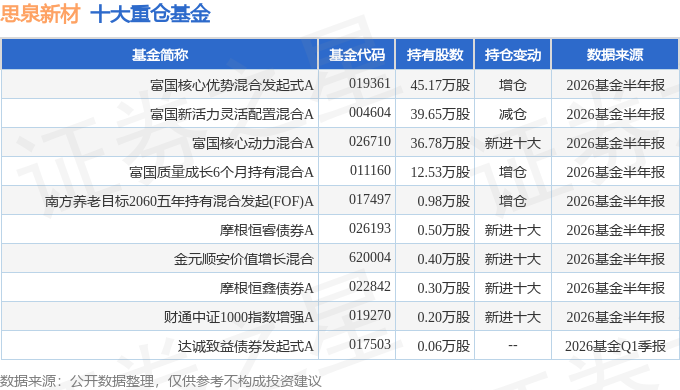Select fund code 620004
Viewport: 680px width, 390px height.
[370, 258]
